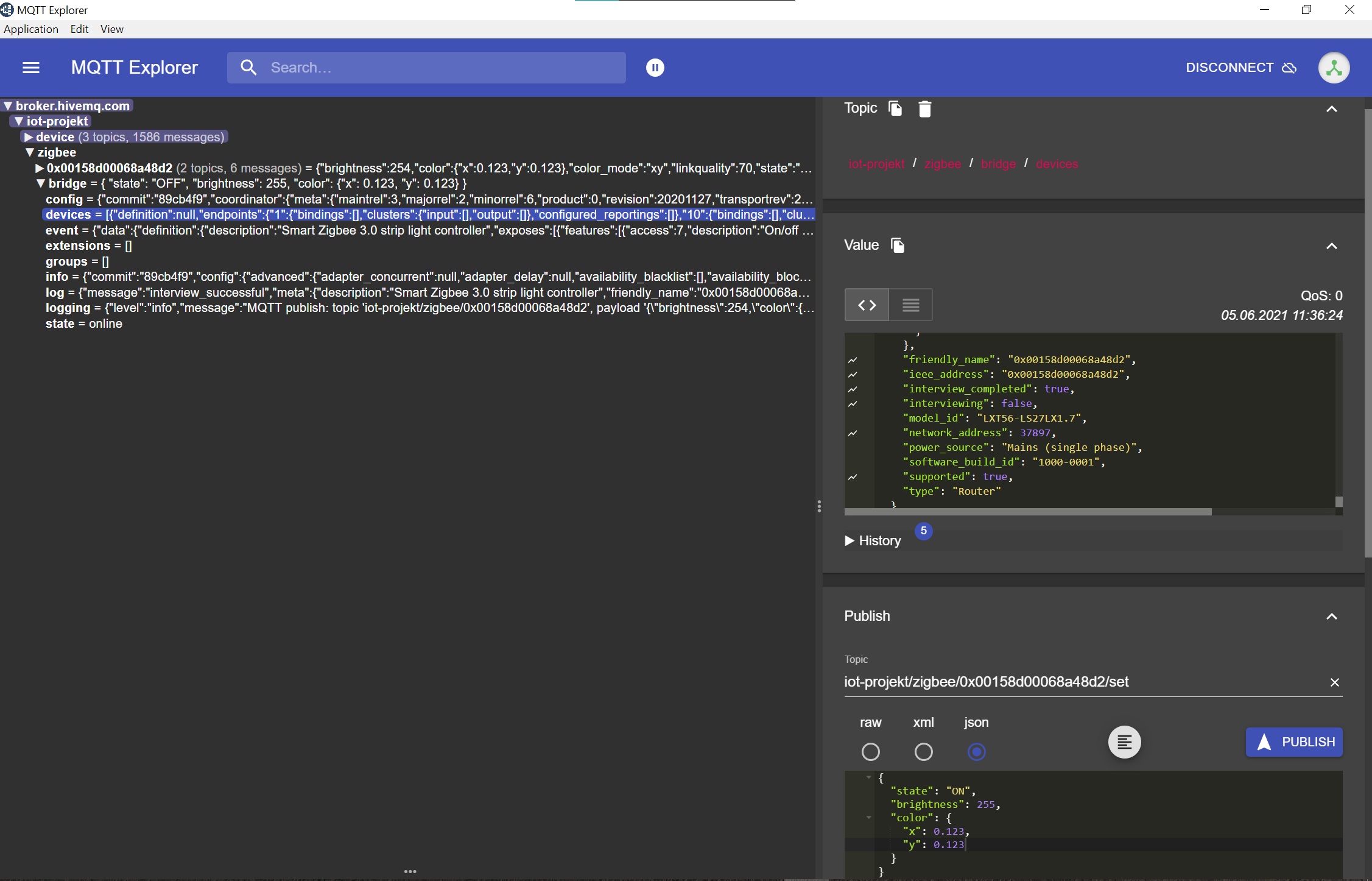Click devices in topic breadcrumb

pyautogui.click(x=1057, y=164)
